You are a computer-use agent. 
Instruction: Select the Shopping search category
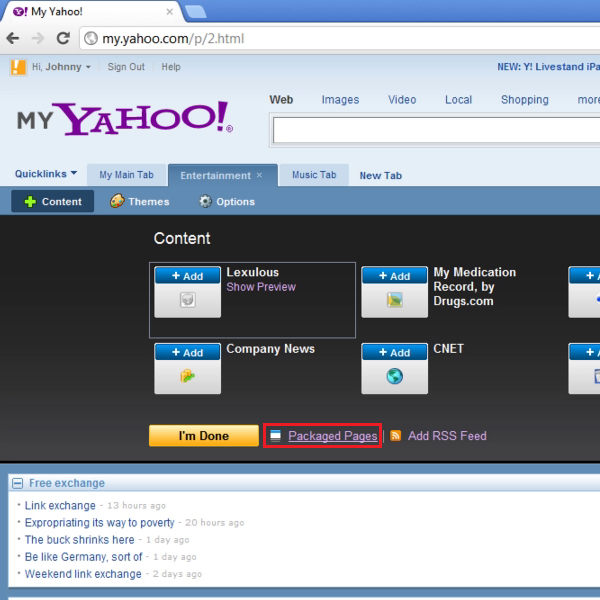(525, 99)
